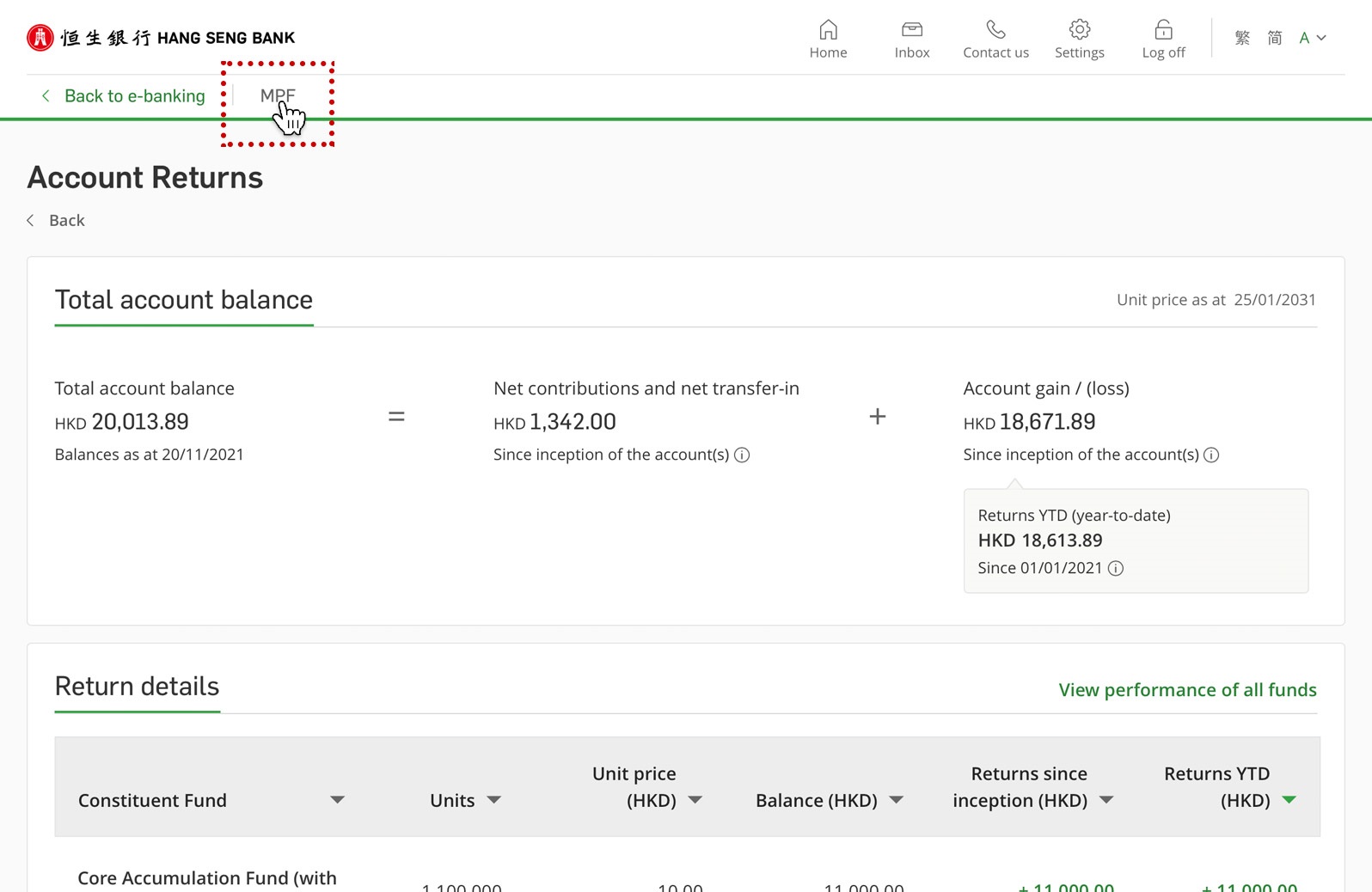1372x892 pixels.
Task: Sort by Units column arrow
Action: click(x=493, y=800)
